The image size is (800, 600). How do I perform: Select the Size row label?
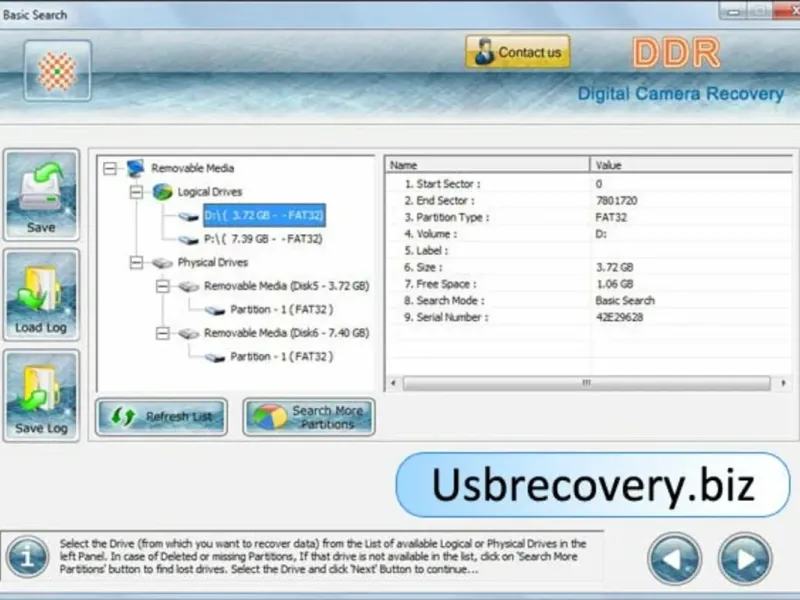423,267
